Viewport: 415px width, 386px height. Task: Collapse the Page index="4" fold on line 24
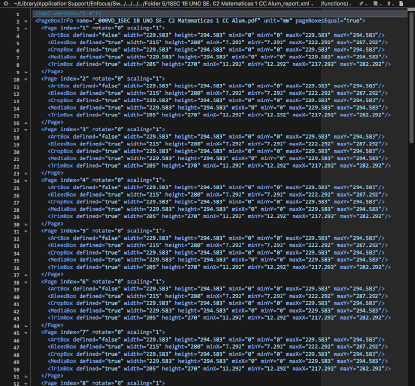pos(26,181)
